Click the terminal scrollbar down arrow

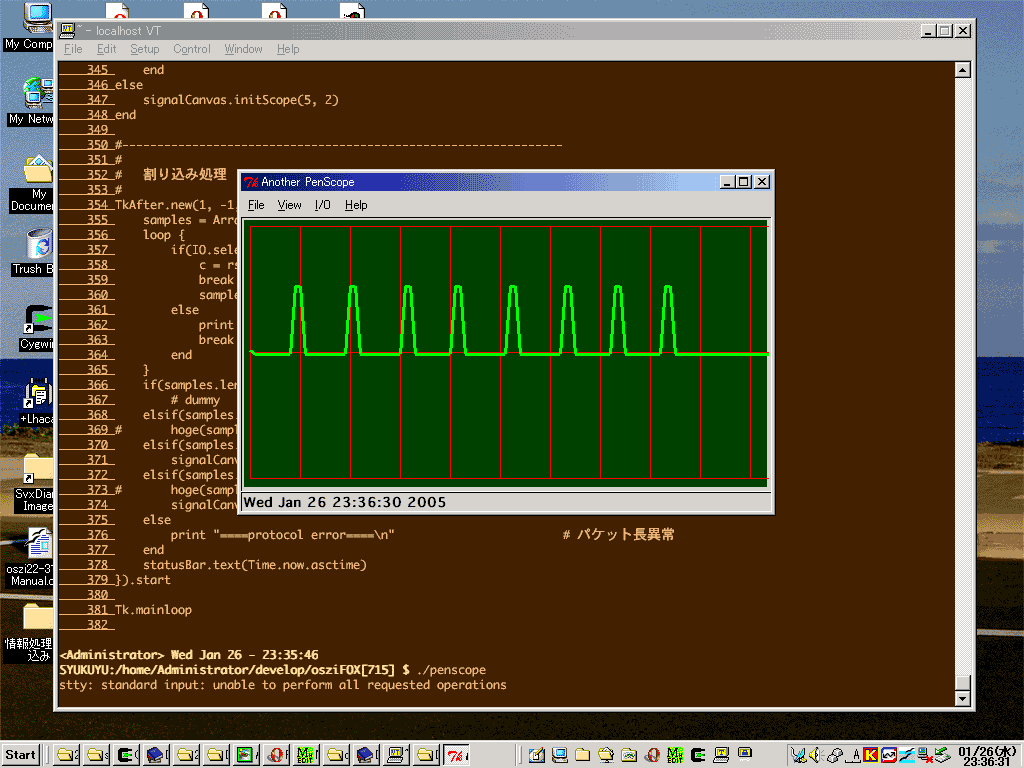click(x=962, y=697)
